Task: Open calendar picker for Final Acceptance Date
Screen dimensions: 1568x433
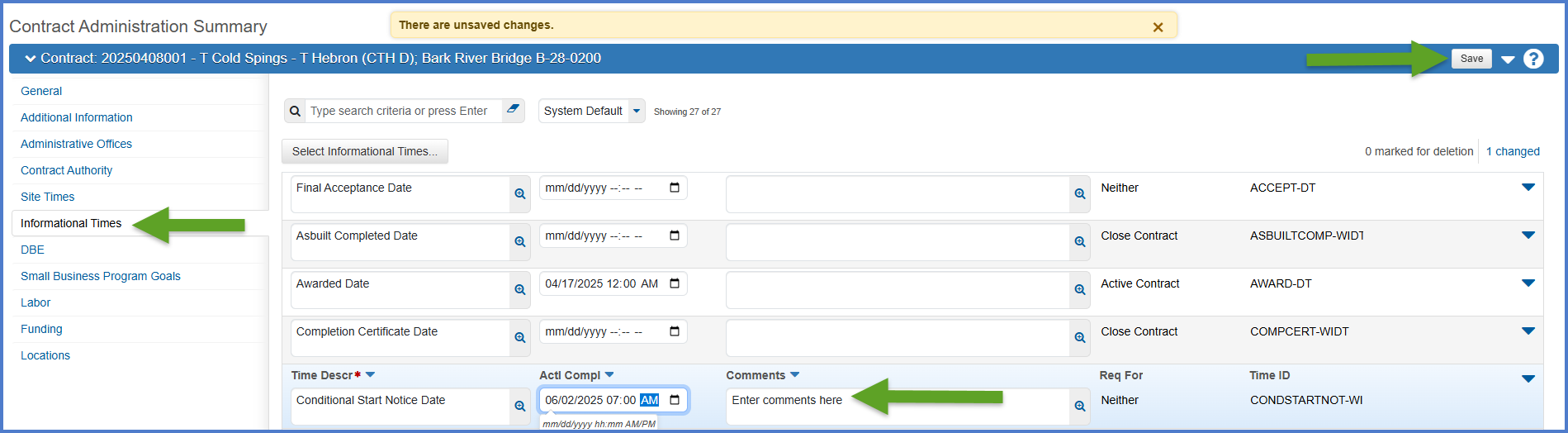Action: click(675, 188)
